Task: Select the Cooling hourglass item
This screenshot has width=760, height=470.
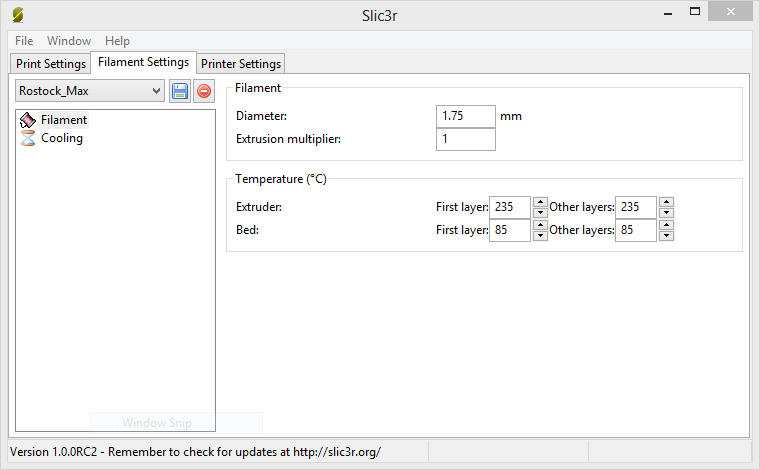Action: coord(28,139)
